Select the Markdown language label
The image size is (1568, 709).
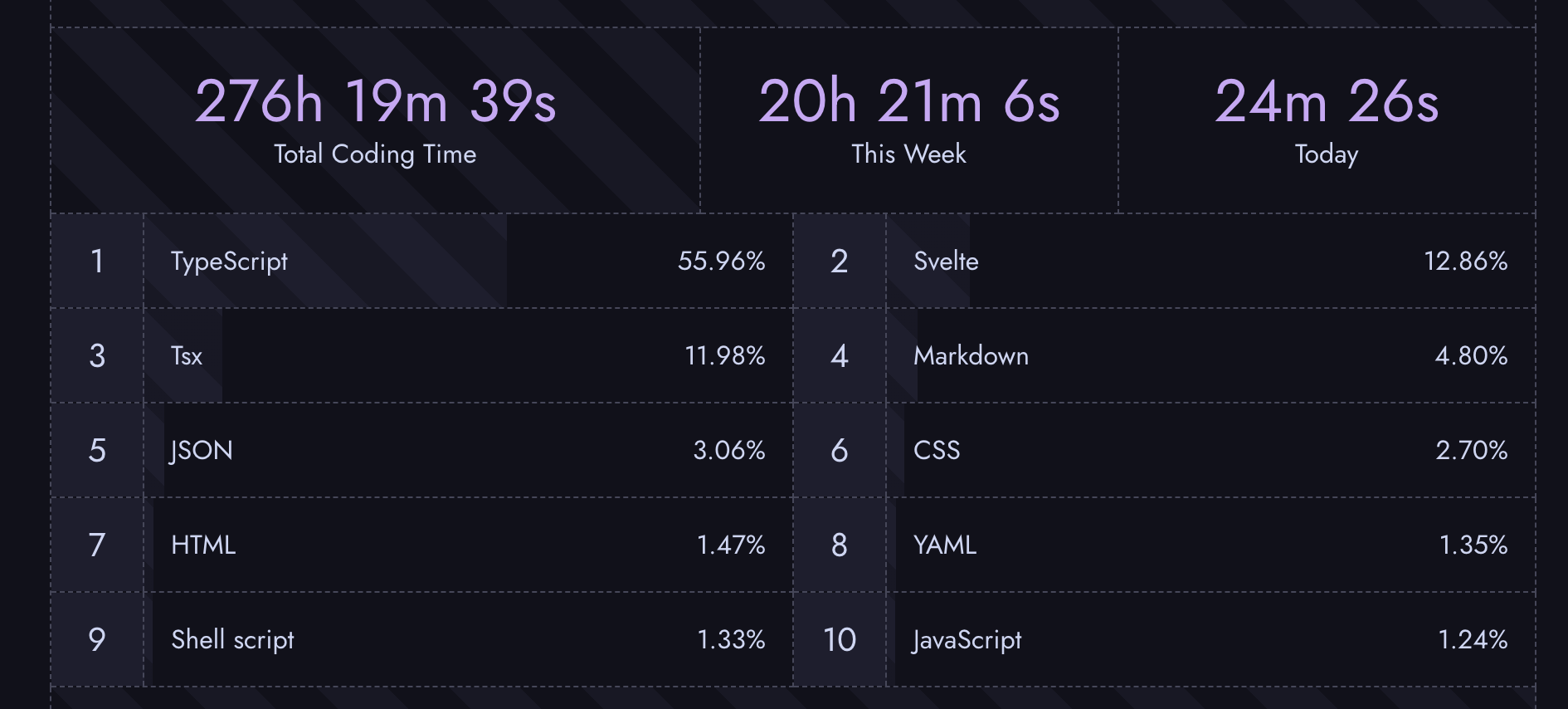(x=971, y=356)
